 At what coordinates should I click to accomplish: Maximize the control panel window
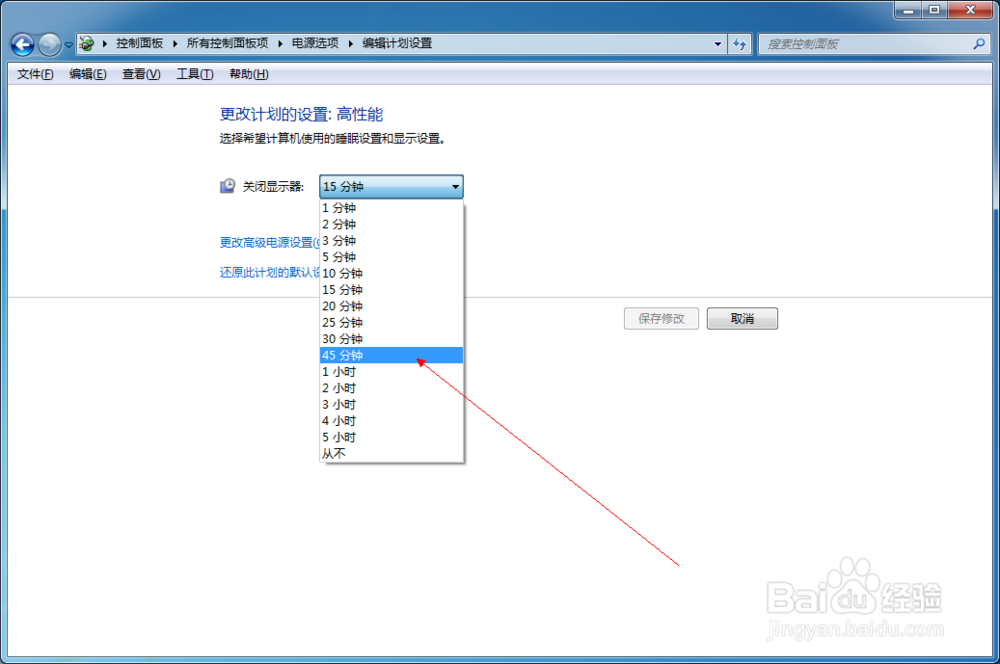(935, 10)
